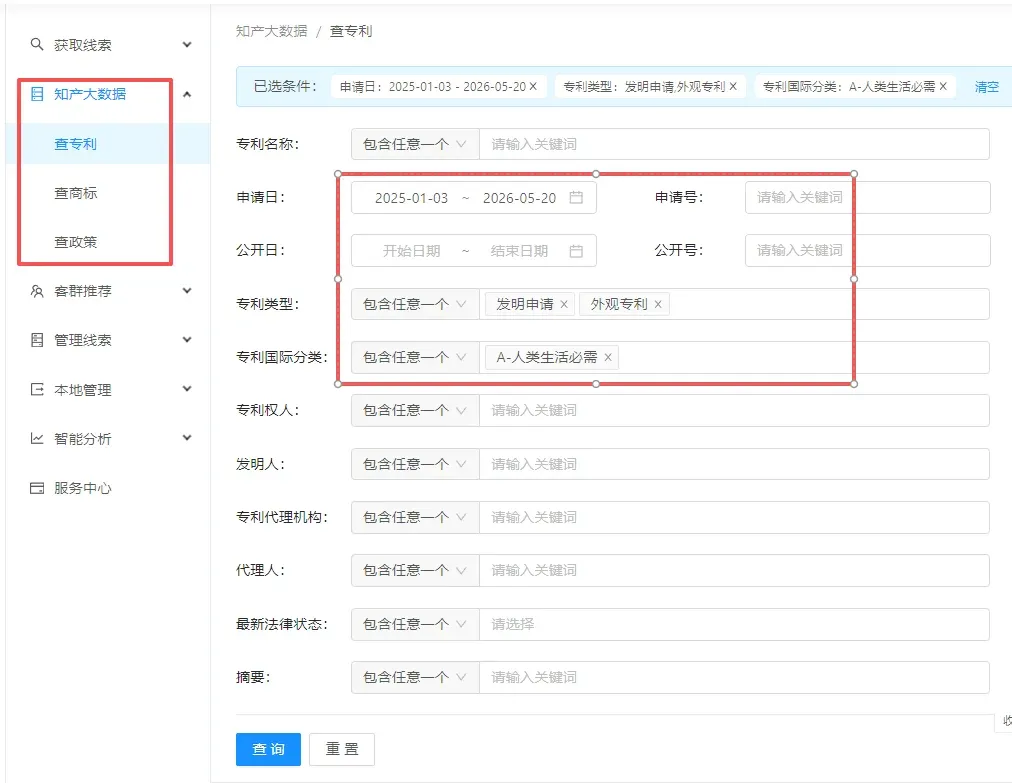This screenshot has height=783, width=1012.
Task: Open calendar icon in 公开日 field
Action: click(576, 250)
